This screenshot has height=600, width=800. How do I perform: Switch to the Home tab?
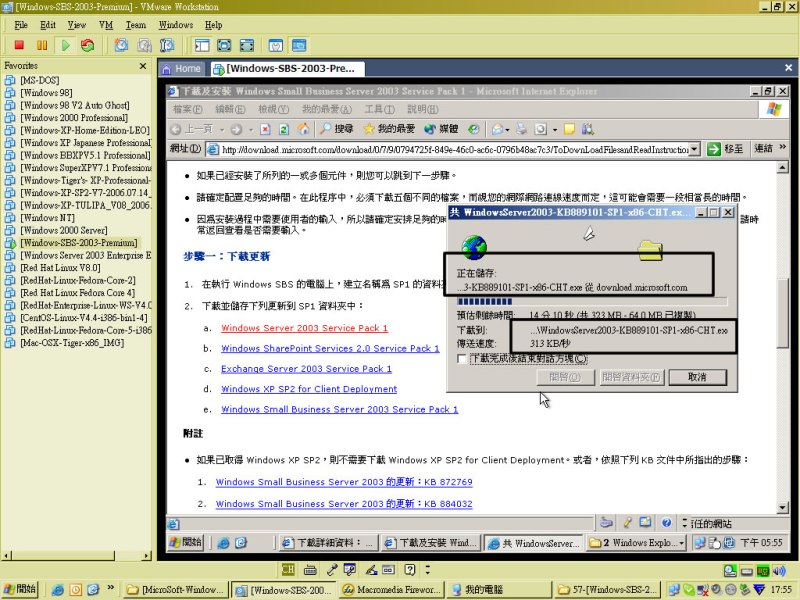(182, 68)
